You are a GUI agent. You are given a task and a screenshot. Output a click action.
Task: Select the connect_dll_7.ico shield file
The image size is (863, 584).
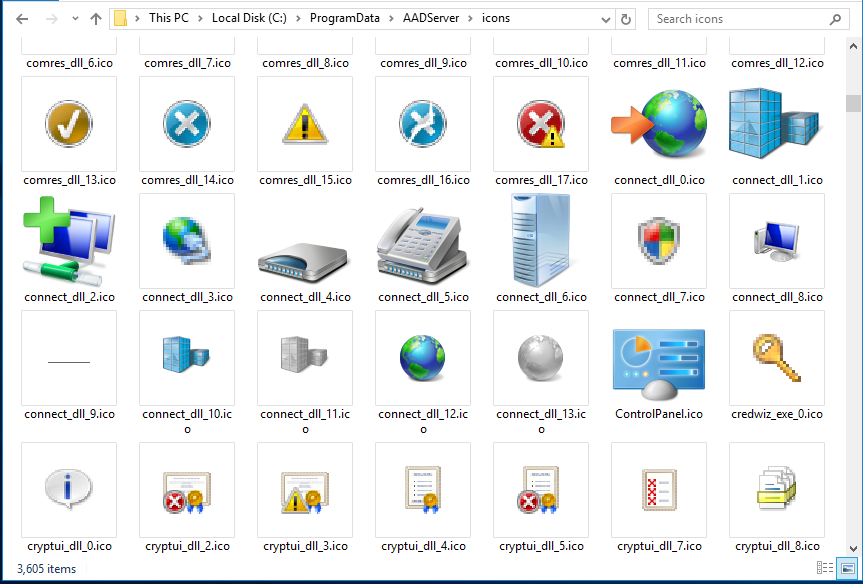659,242
